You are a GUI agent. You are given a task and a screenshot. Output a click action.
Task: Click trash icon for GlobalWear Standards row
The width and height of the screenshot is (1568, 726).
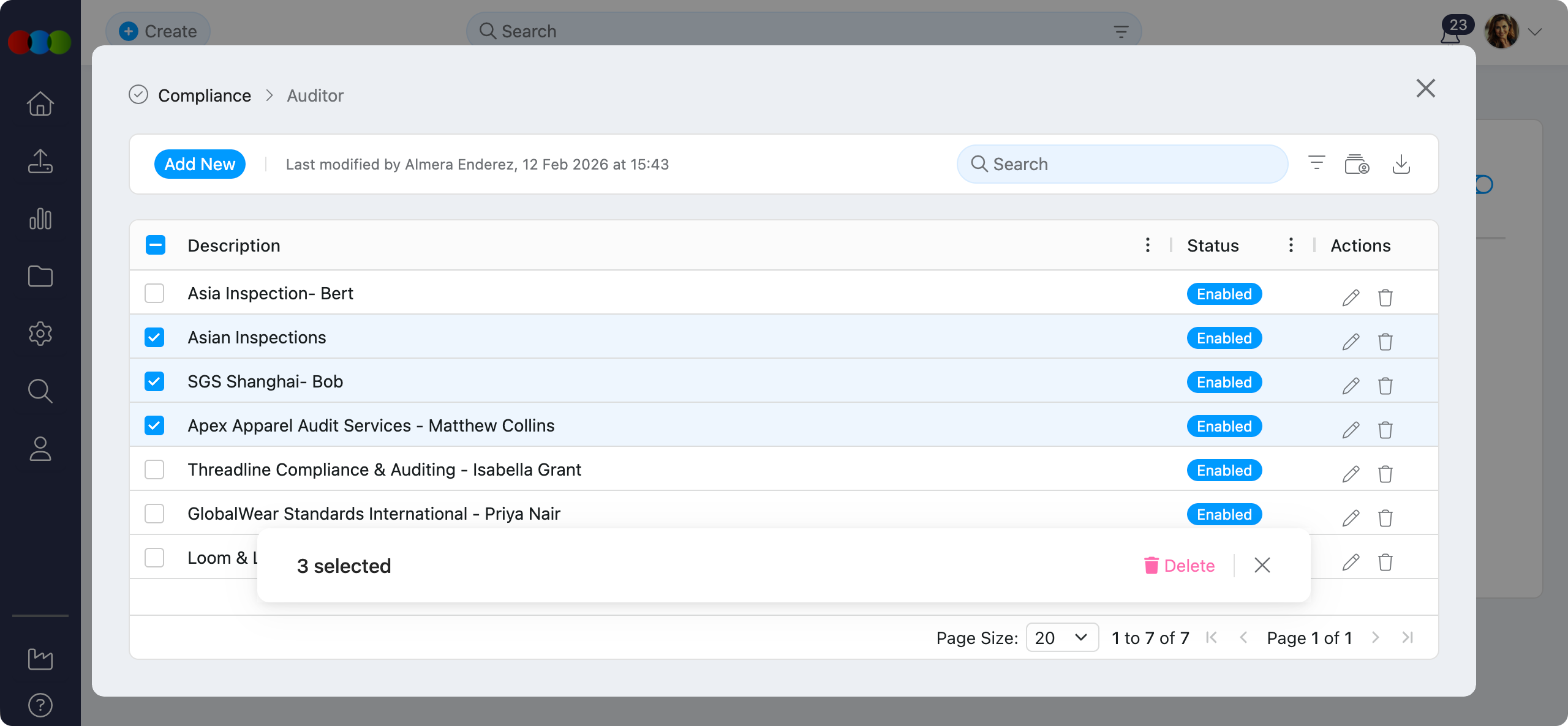(x=1385, y=518)
